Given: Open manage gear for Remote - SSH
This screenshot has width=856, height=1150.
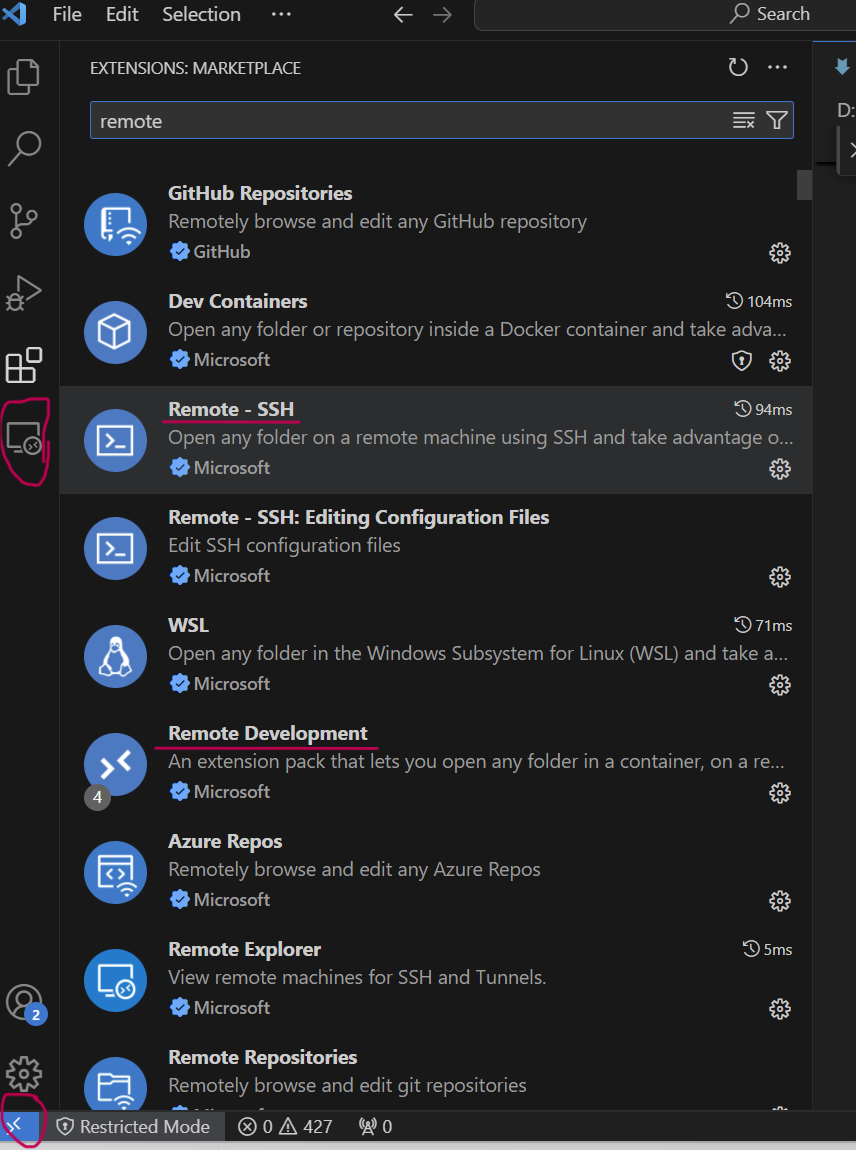Looking at the screenshot, I should 780,469.
